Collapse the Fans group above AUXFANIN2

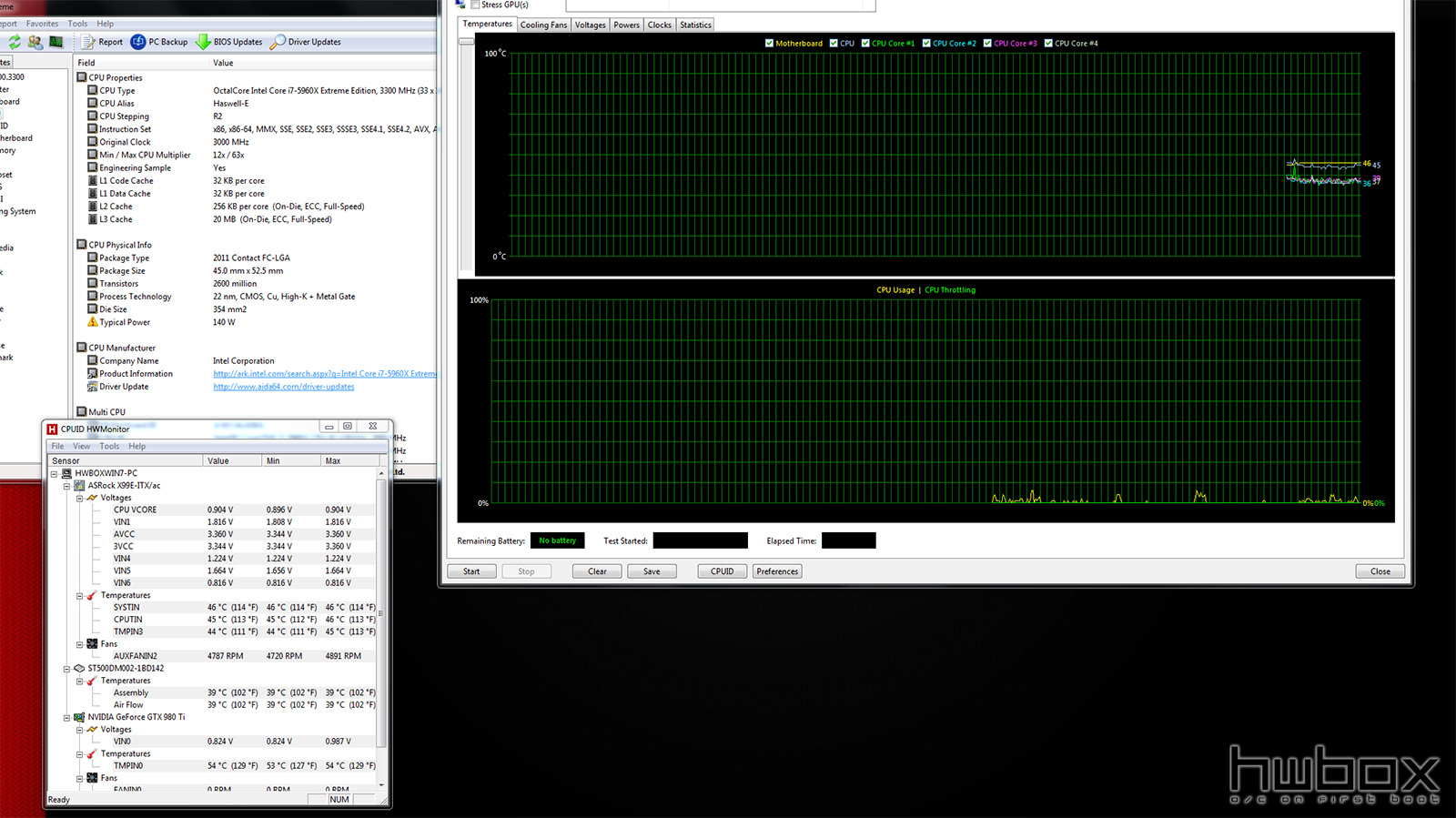click(79, 644)
